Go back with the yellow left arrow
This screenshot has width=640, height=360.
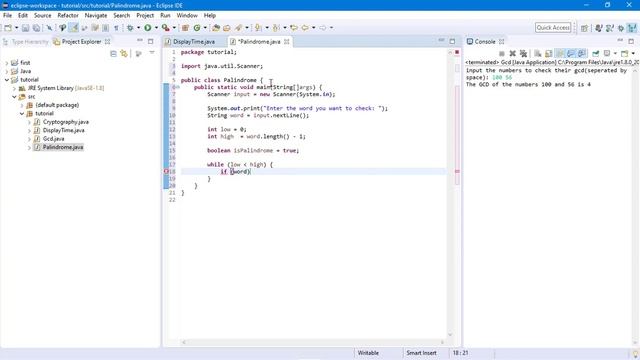click(305, 28)
